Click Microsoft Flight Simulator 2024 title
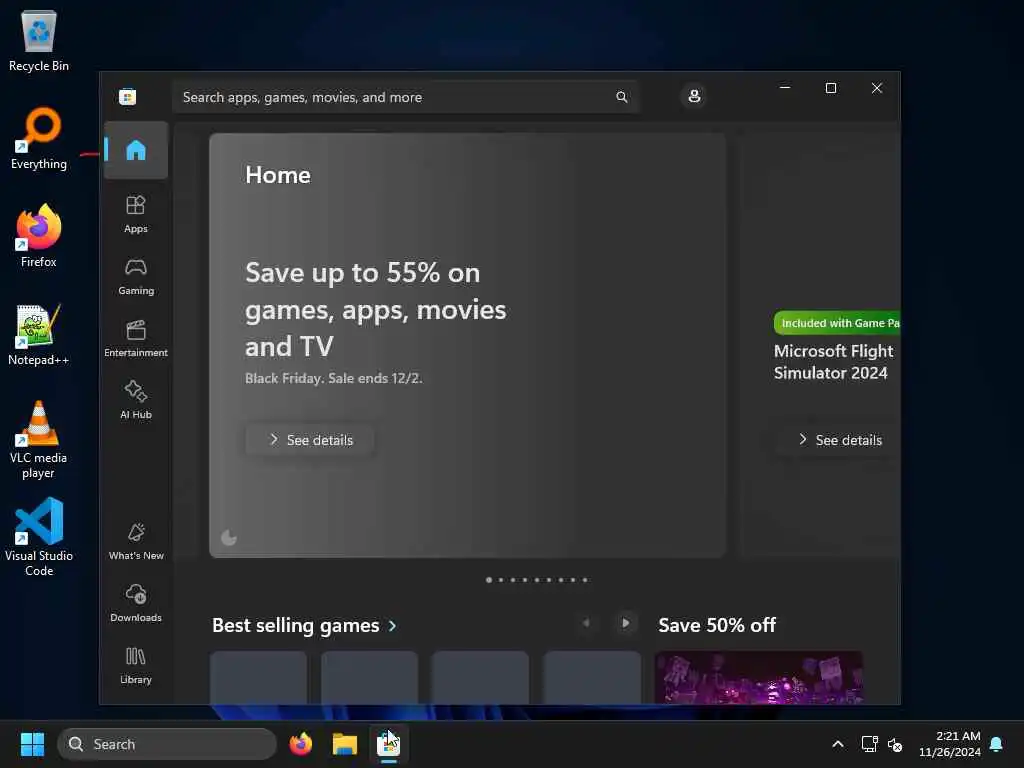The height and width of the screenshot is (768, 1024). click(833, 362)
